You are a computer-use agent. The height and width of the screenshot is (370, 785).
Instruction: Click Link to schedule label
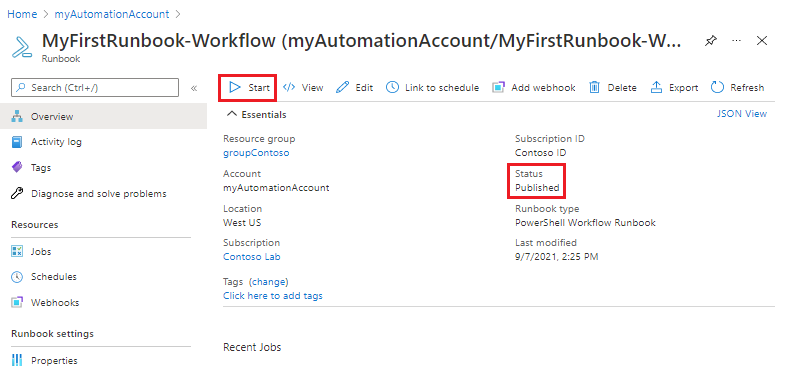(x=442, y=88)
